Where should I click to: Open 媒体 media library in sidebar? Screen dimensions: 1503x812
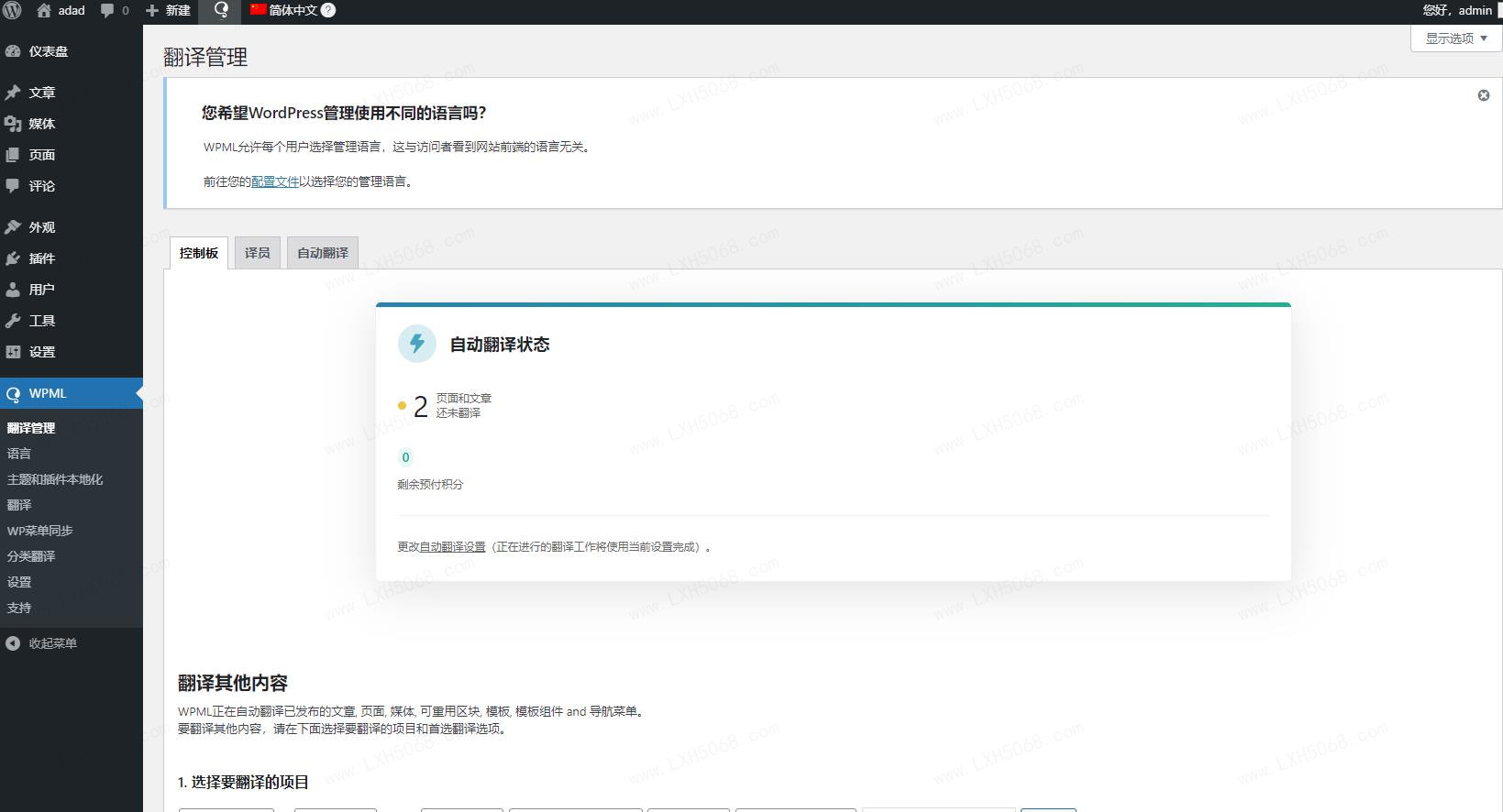72,124
